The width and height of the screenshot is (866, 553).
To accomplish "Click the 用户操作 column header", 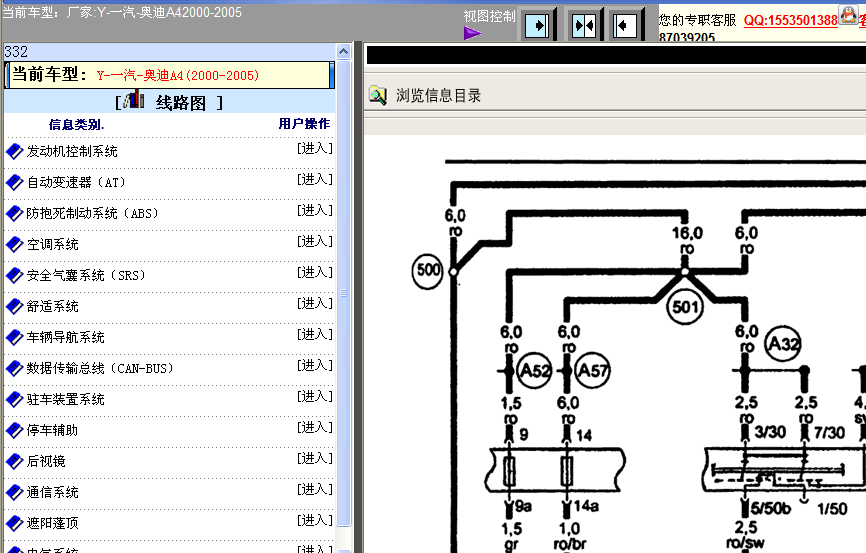I will pyautogui.click(x=304, y=124).
